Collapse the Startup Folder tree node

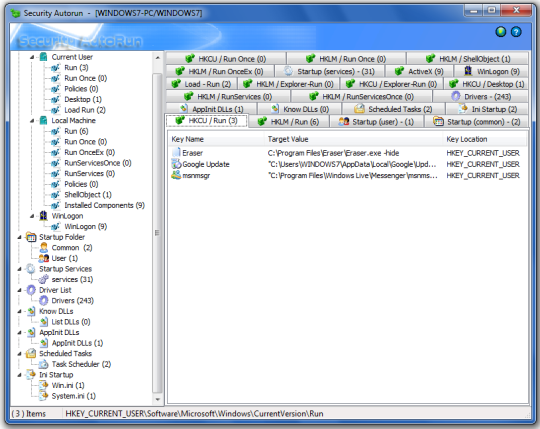20,237
